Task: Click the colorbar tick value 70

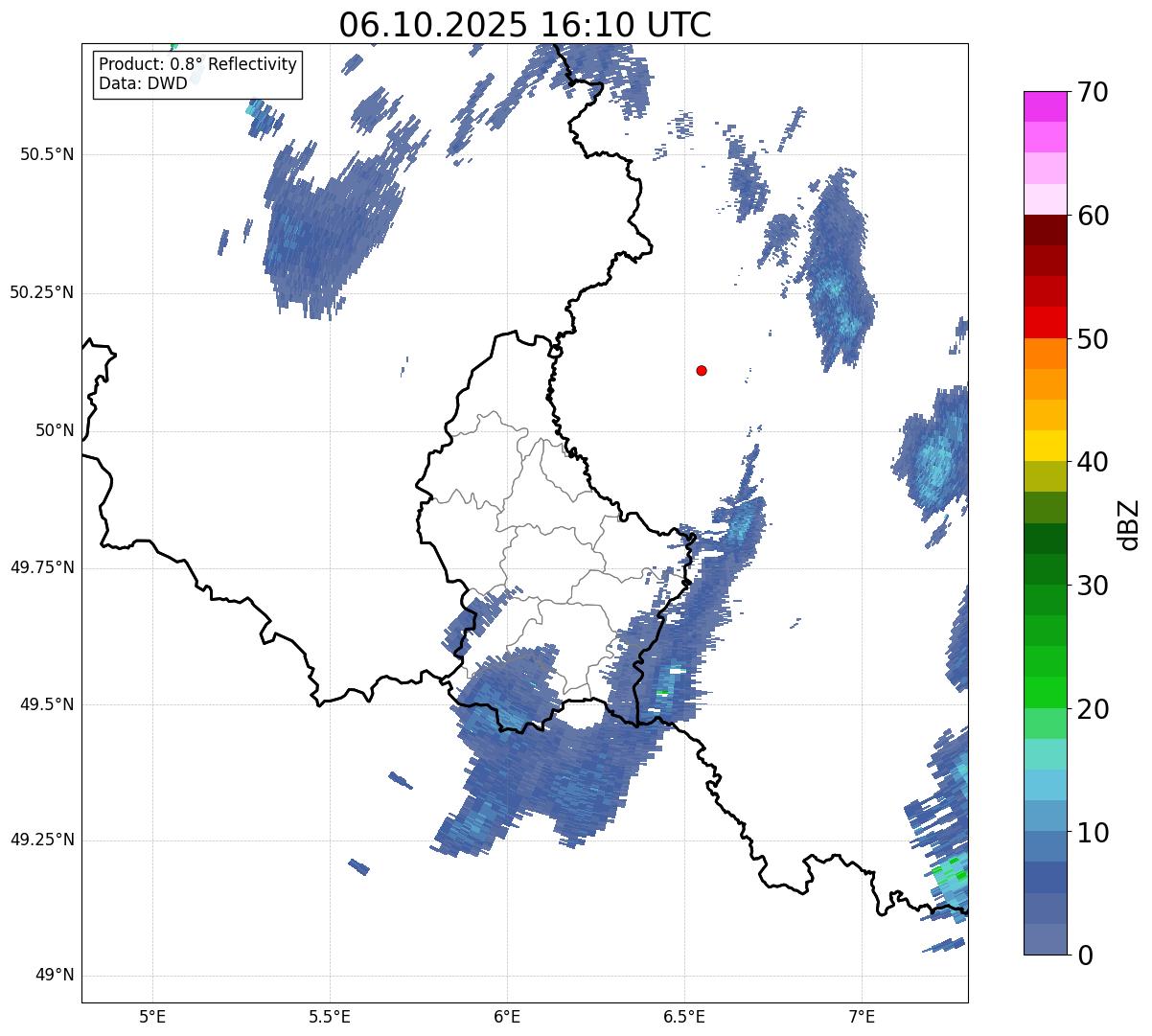Action: [1093, 92]
